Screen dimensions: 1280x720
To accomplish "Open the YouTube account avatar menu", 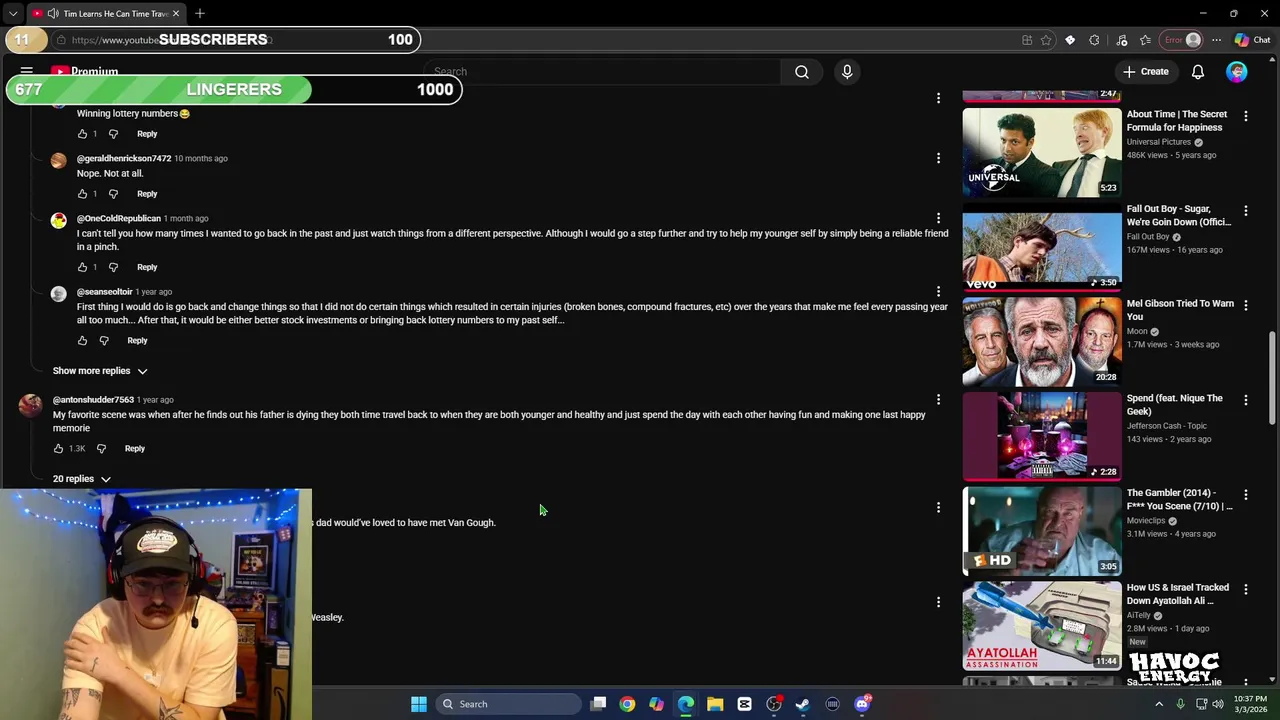I will (x=1237, y=72).
